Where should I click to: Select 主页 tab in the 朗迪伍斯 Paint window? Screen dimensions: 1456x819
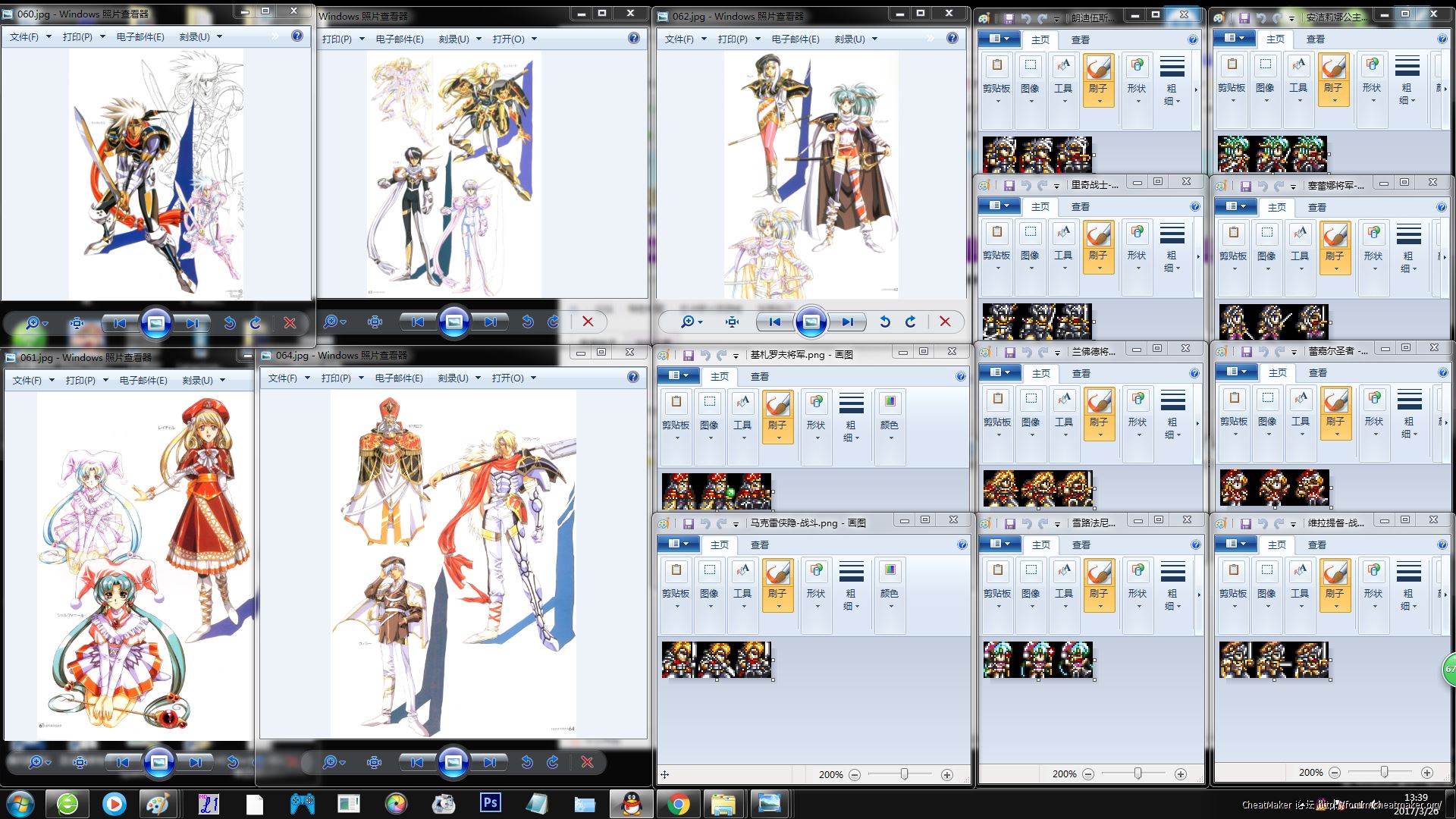click(1040, 39)
